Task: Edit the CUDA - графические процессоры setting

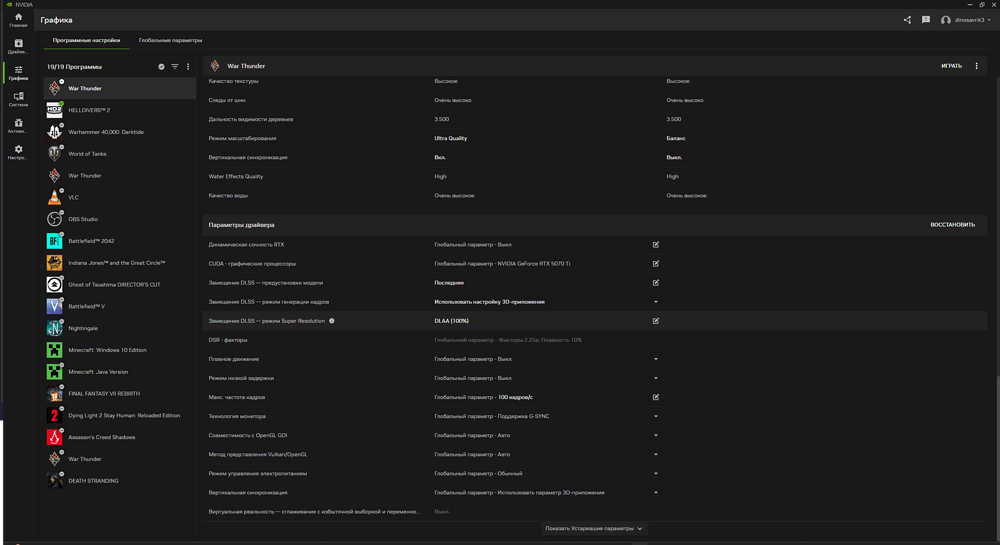Action: point(656,264)
